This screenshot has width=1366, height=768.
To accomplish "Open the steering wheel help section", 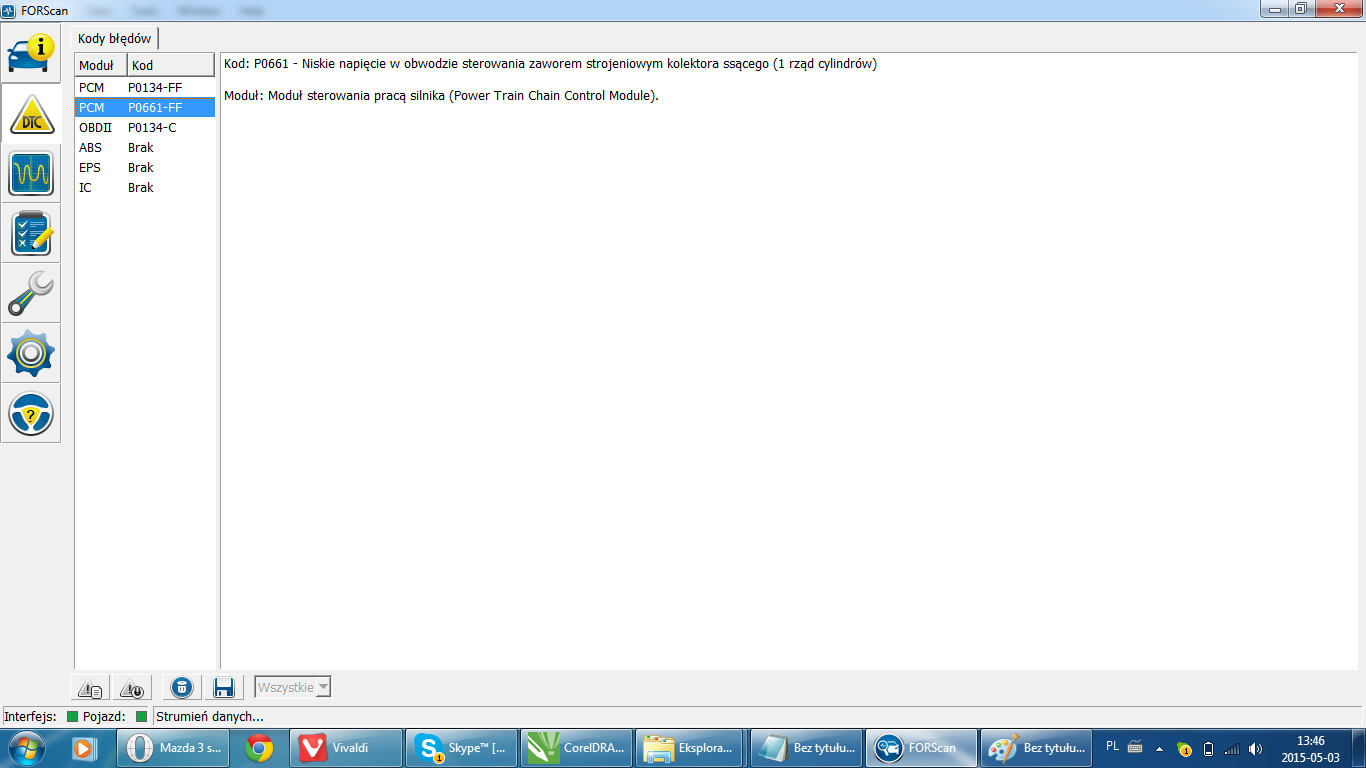I will click(31, 413).
